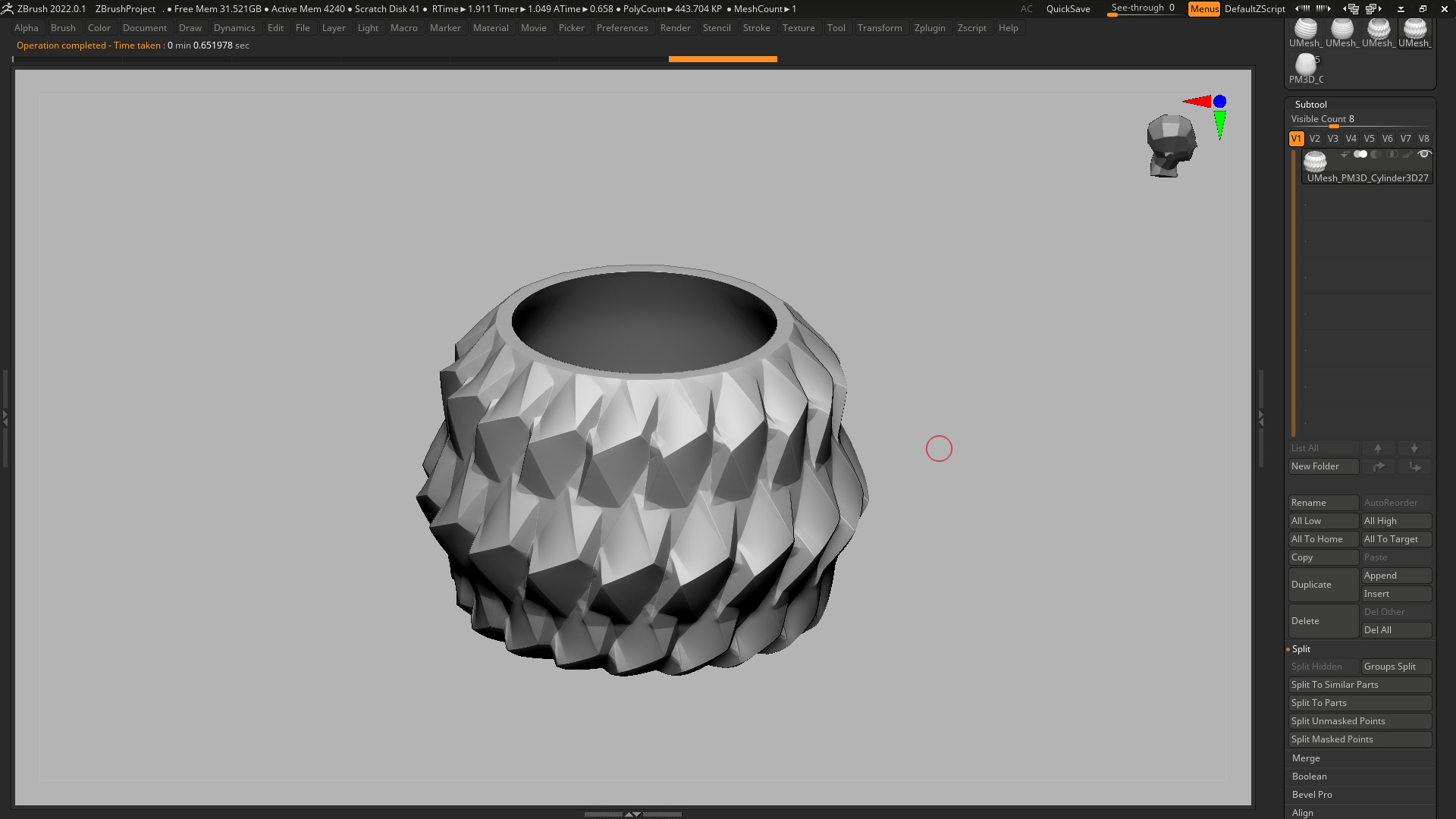Expand the Merge section

coord(1306,758)
